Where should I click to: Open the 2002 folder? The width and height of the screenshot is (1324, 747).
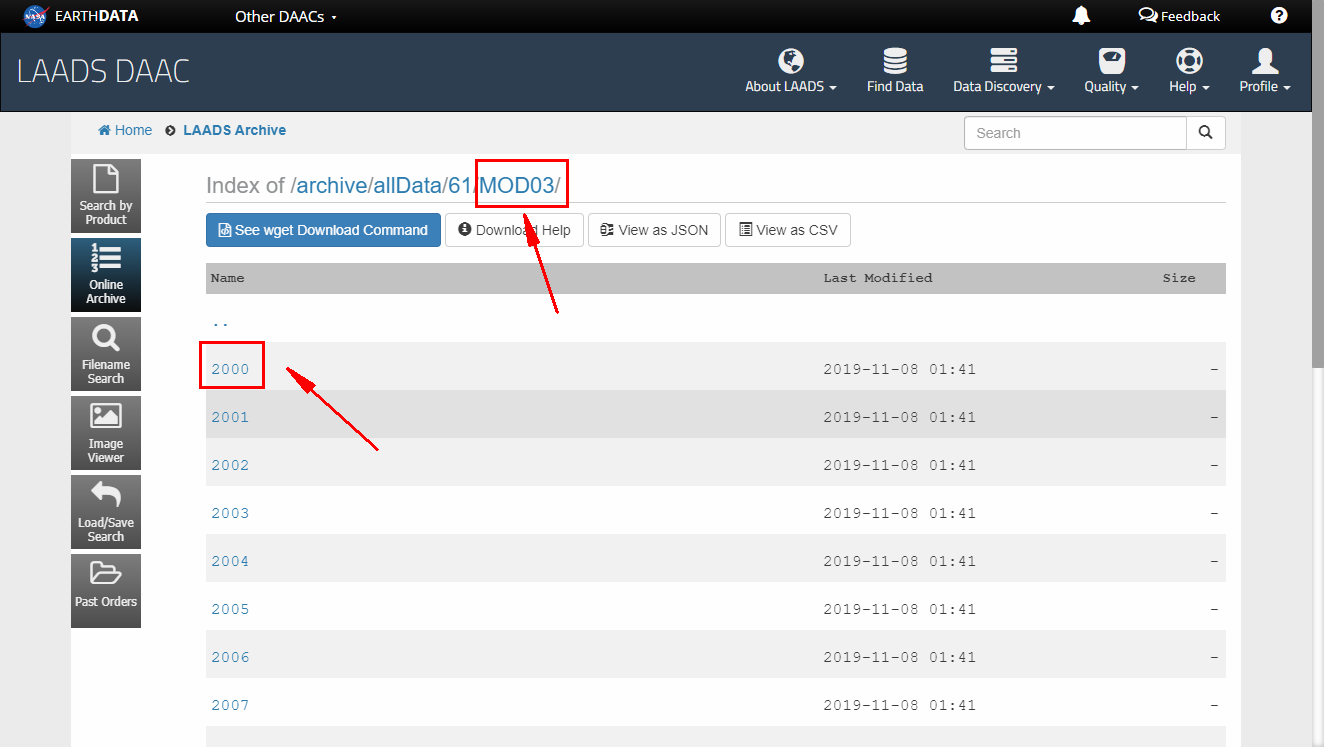tap(230, 465)
